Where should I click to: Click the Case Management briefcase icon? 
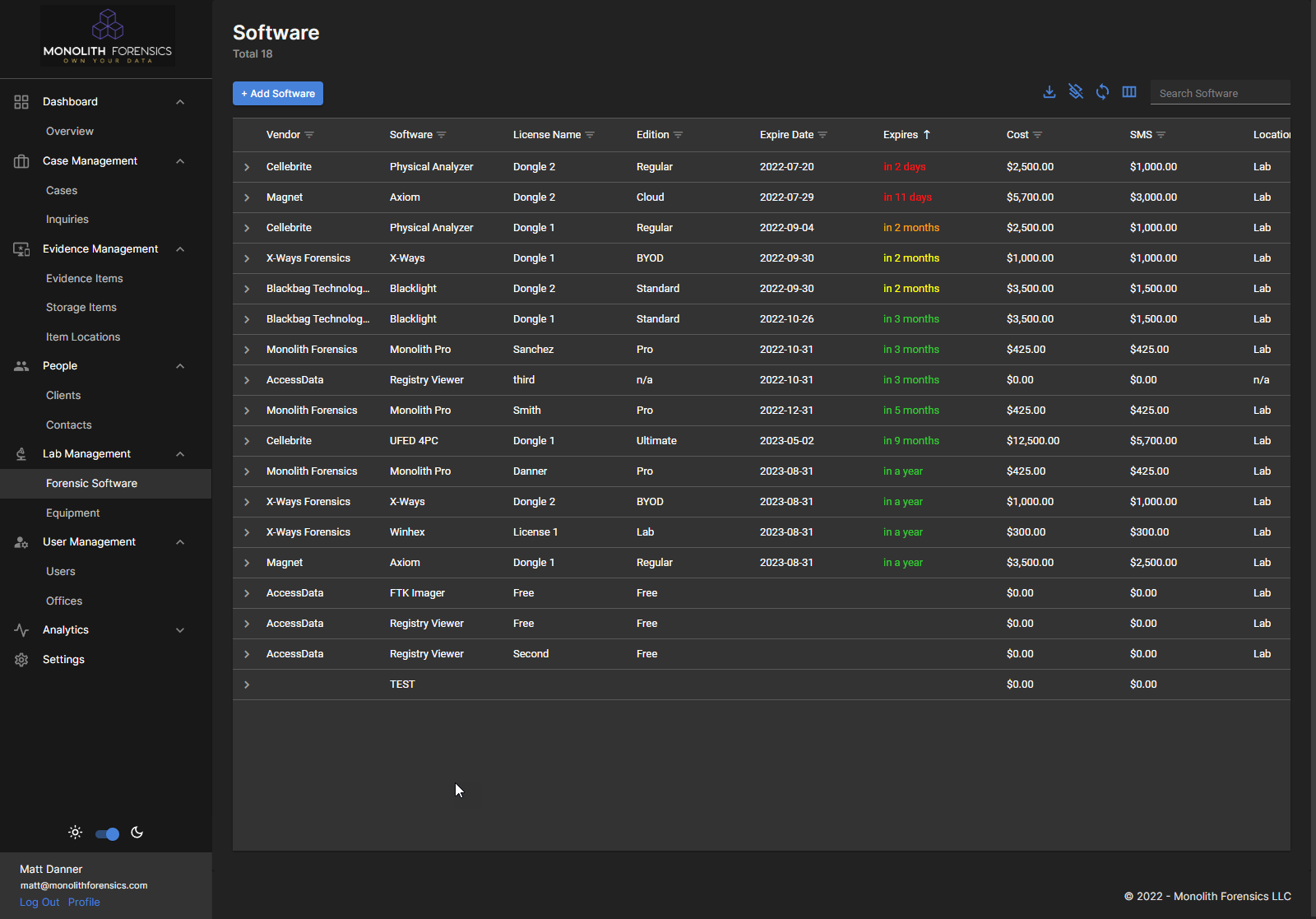point(21,160)
